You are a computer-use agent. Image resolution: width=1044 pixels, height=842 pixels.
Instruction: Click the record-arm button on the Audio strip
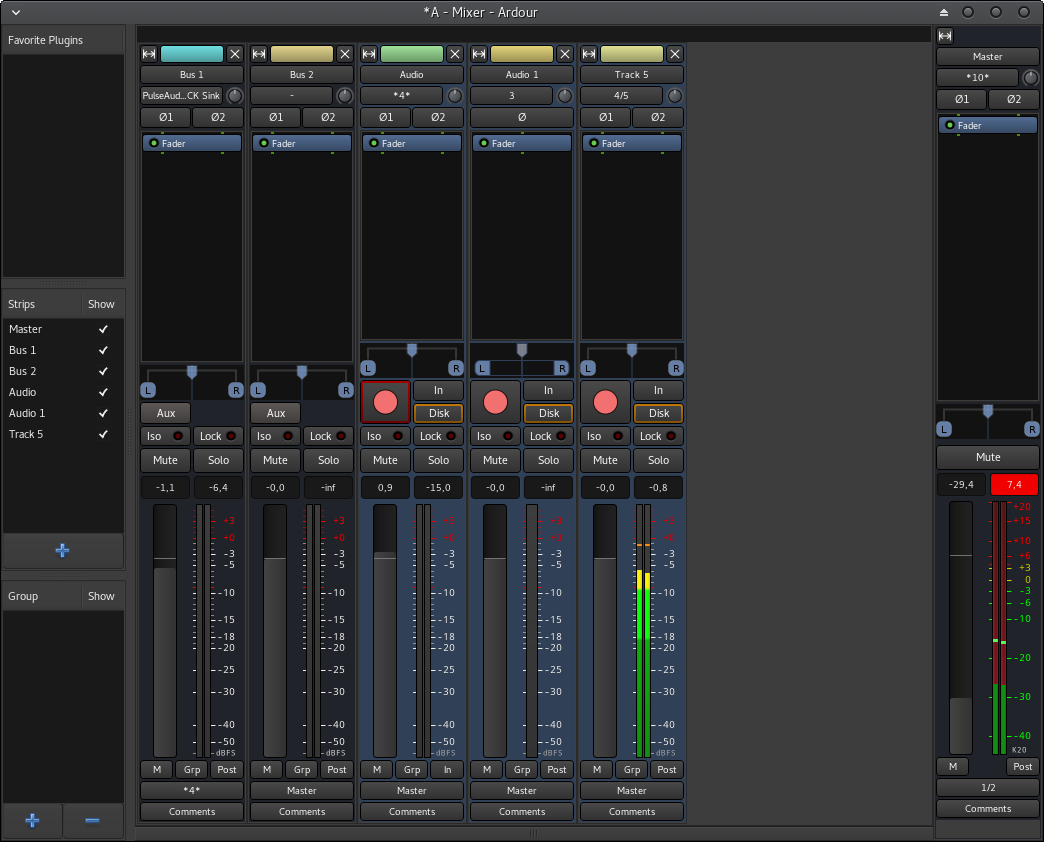pos(385,402)
